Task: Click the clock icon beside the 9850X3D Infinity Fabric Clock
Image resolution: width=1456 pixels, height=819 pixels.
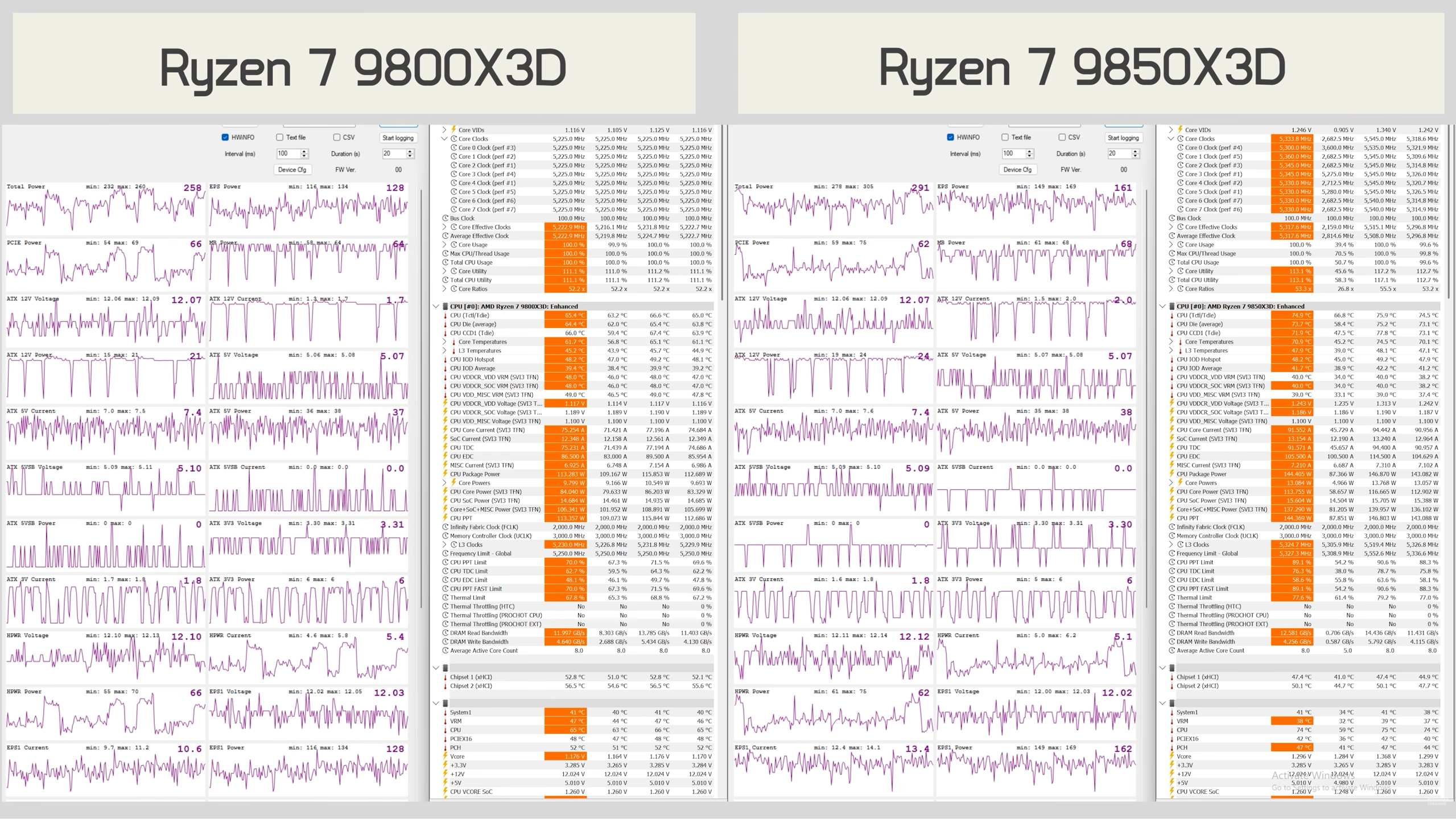Action: pos(1172,527)
